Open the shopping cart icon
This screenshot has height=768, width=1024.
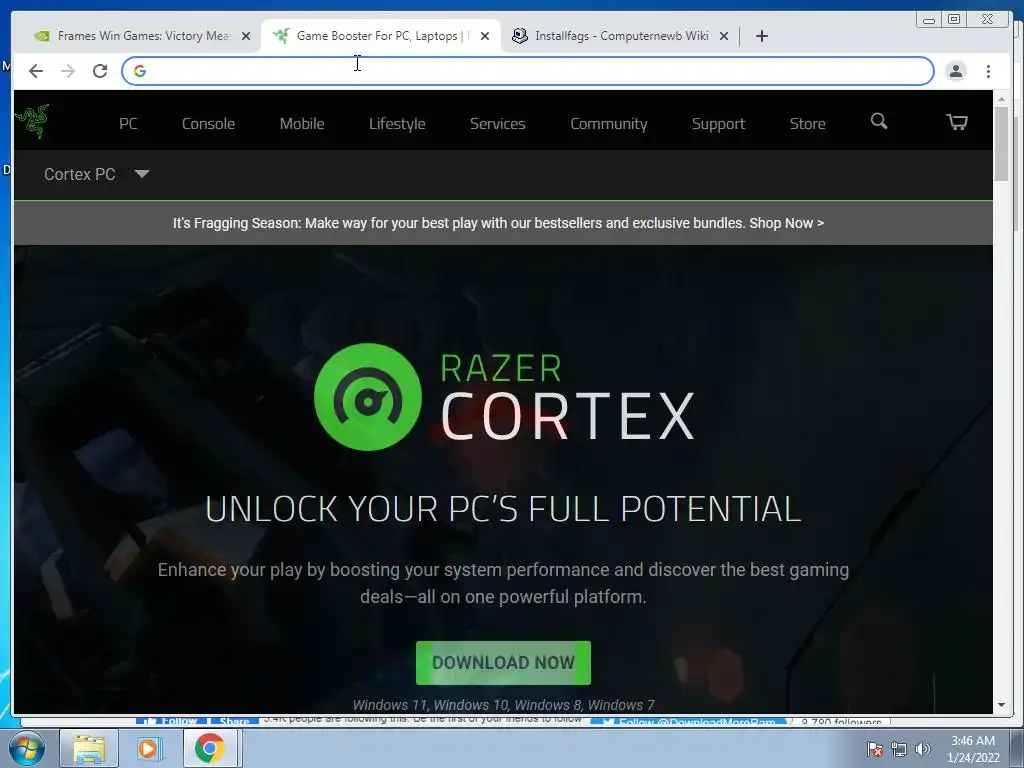click(x=957, y=121)
